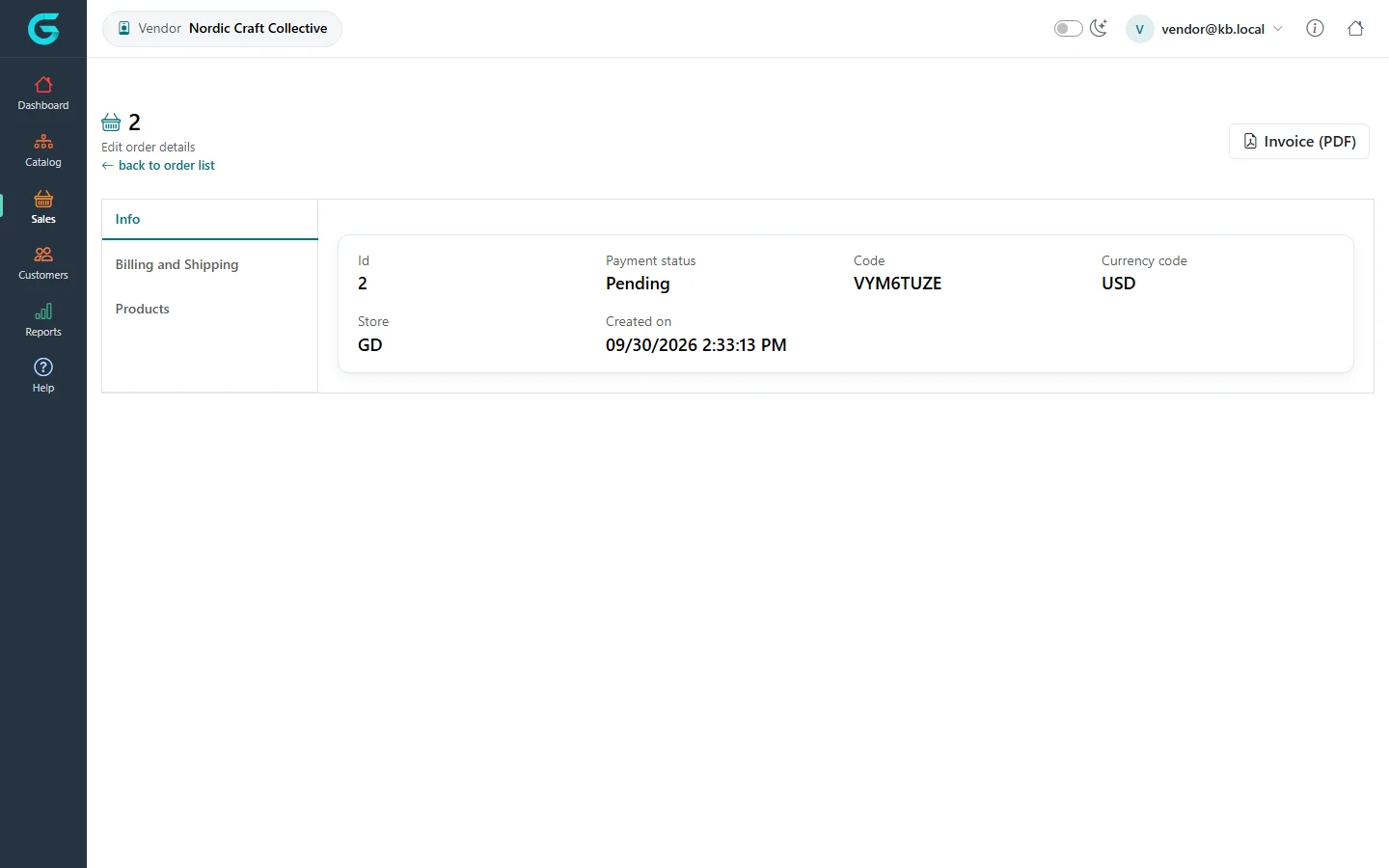Open the Reports section
The image size is (1389, 868).
(x=43, y=320)
